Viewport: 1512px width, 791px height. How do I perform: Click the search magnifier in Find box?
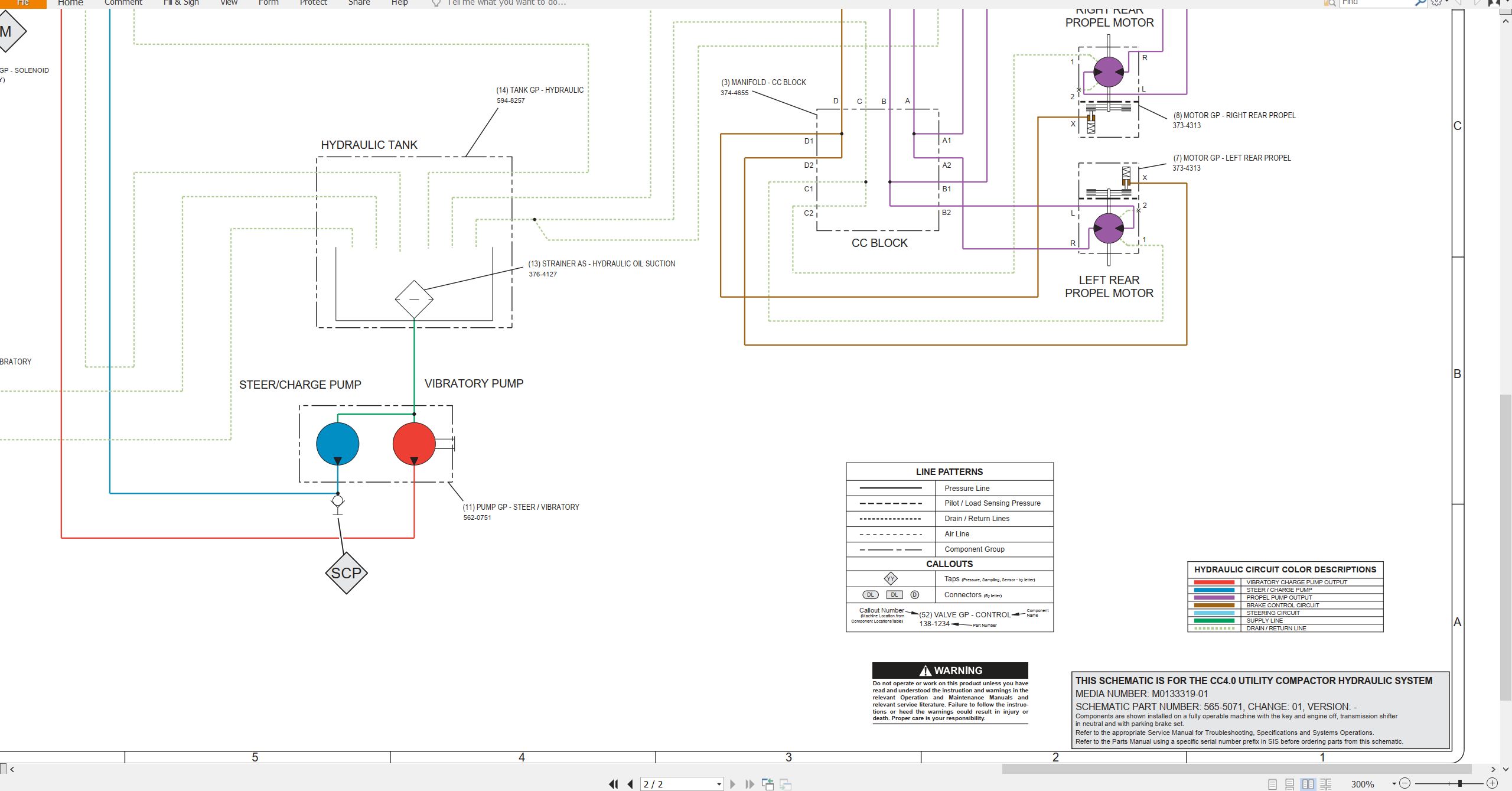click(1420, 3)
